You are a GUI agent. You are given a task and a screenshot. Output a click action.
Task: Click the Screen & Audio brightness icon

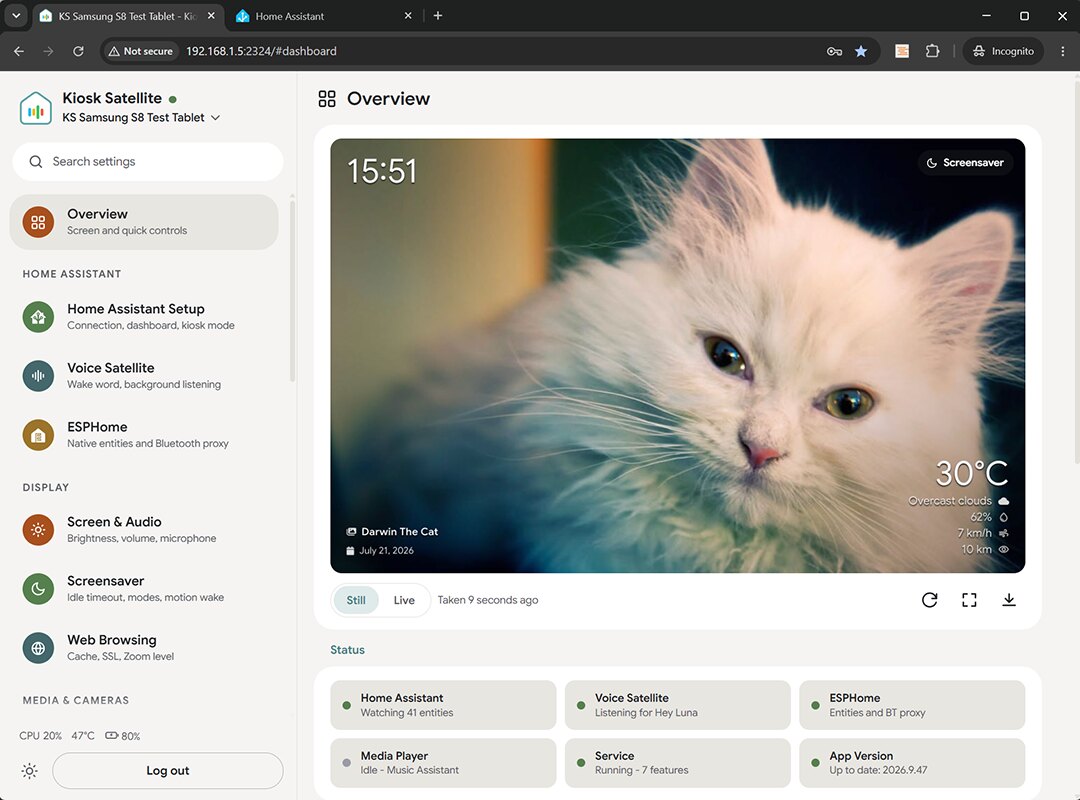click(38, 530)
